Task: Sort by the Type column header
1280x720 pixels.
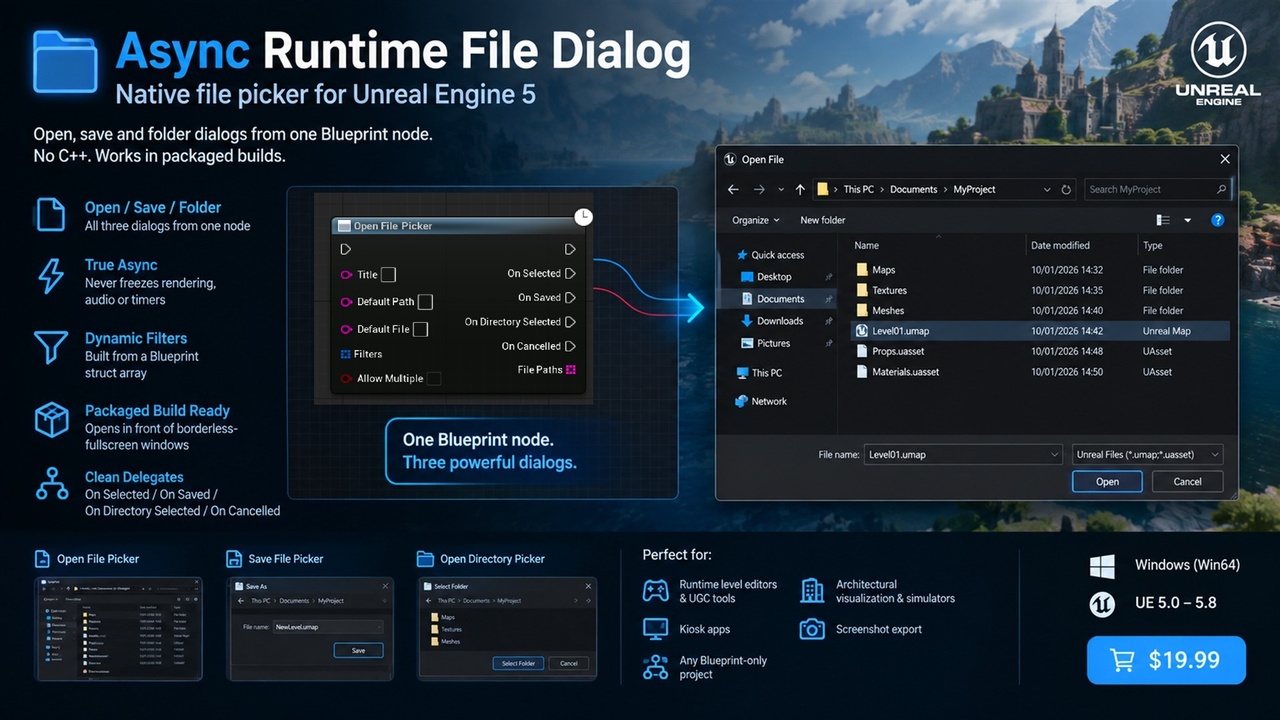Action: click(x=1153, y=245)
